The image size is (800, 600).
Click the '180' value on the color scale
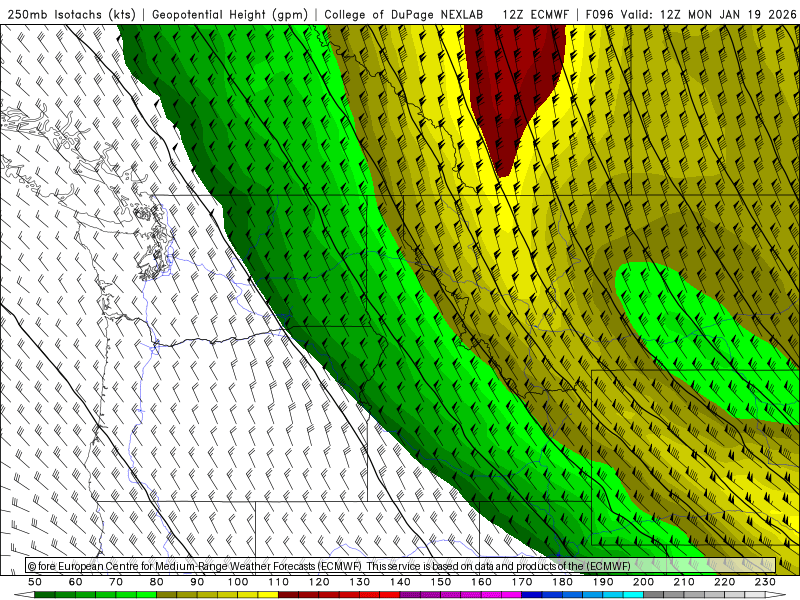[563, 582]
